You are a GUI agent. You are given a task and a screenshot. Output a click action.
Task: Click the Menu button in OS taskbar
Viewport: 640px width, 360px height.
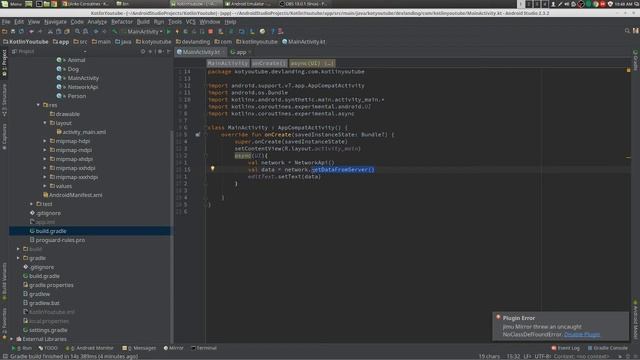pos(11,4)
